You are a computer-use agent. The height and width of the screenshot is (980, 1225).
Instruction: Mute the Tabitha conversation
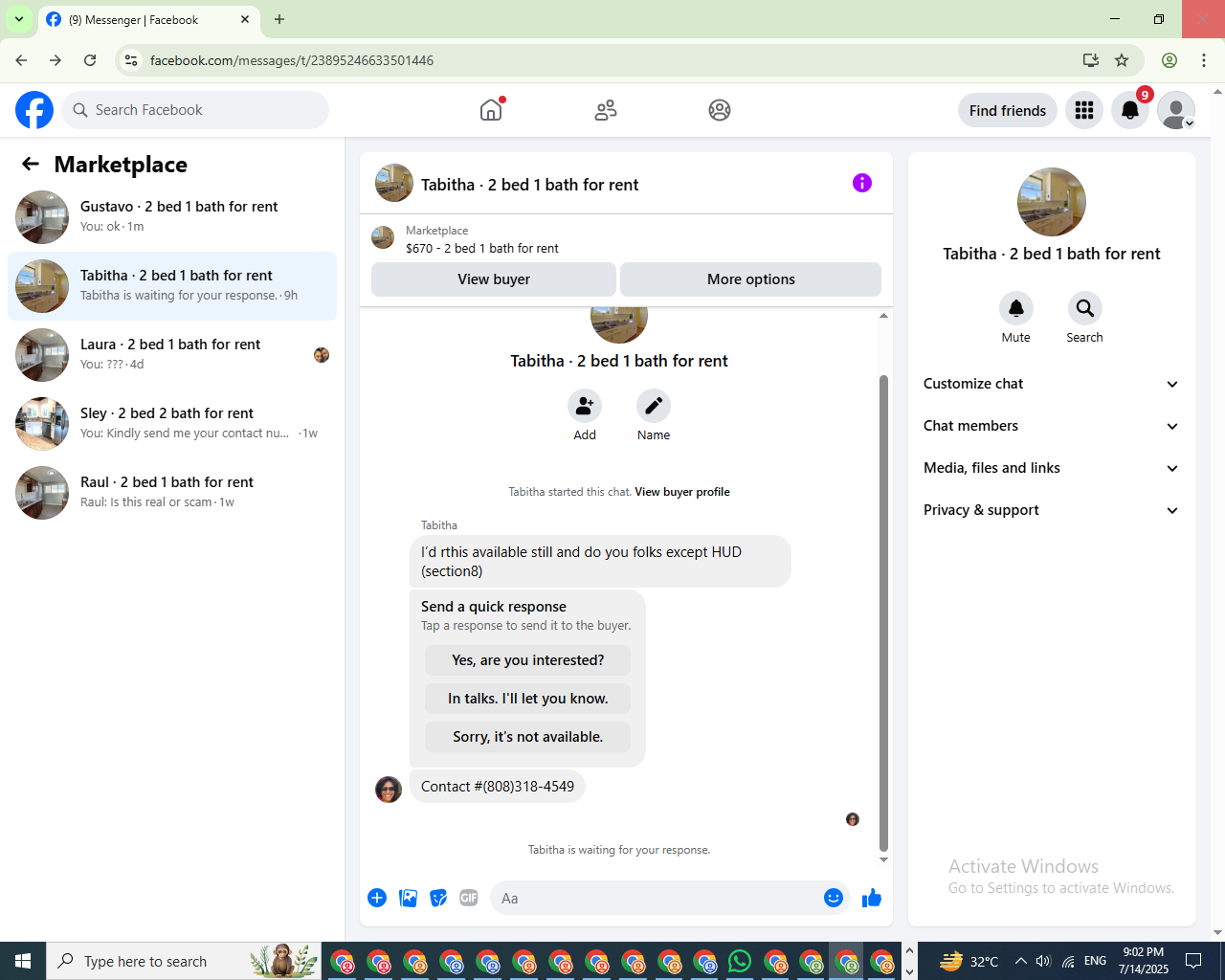pos(1016,308)
